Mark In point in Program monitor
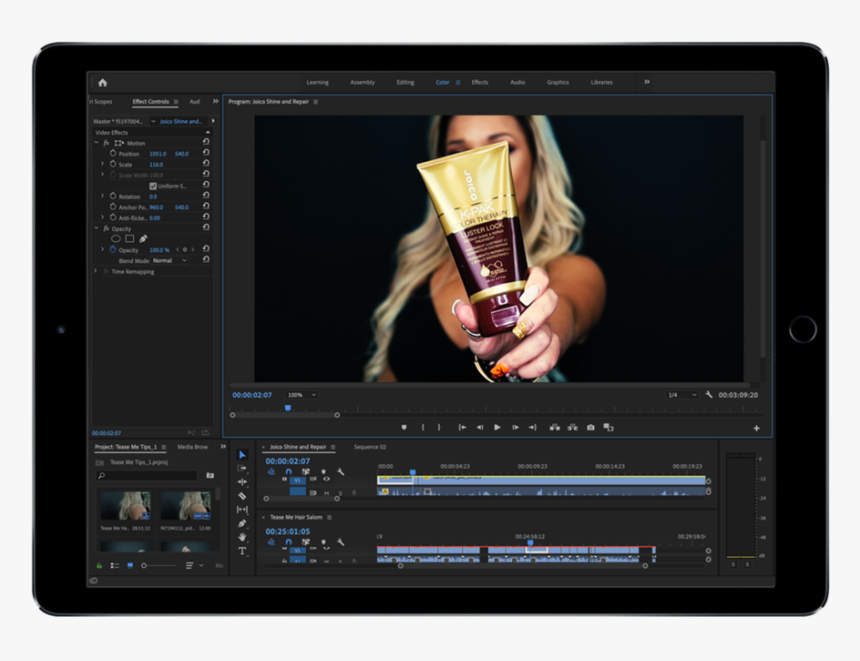The width and height of the screenshot is (860, 661). 422,427
